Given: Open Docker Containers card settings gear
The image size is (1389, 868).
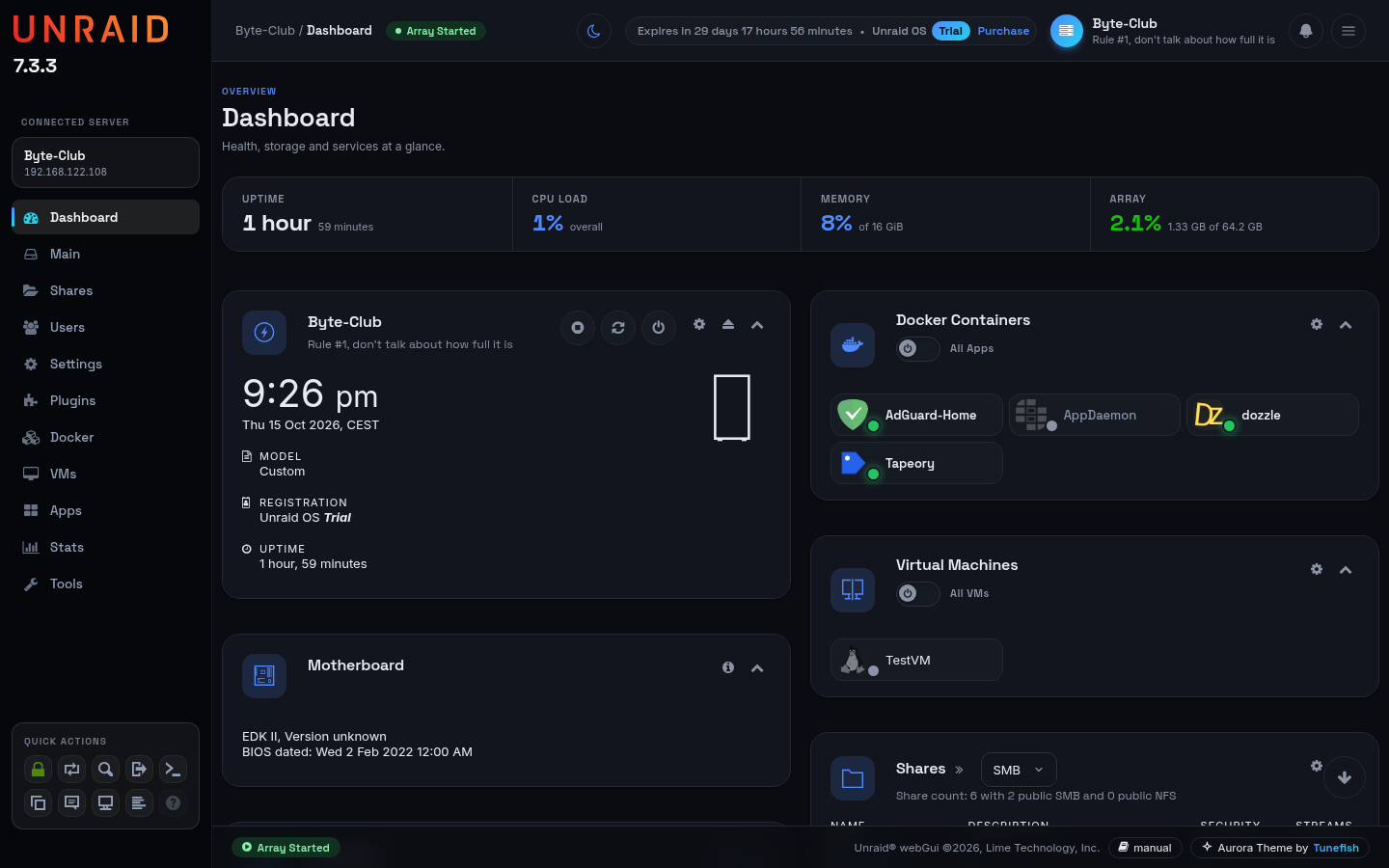Looking at the screenshot, I should tap(1317, 324).
